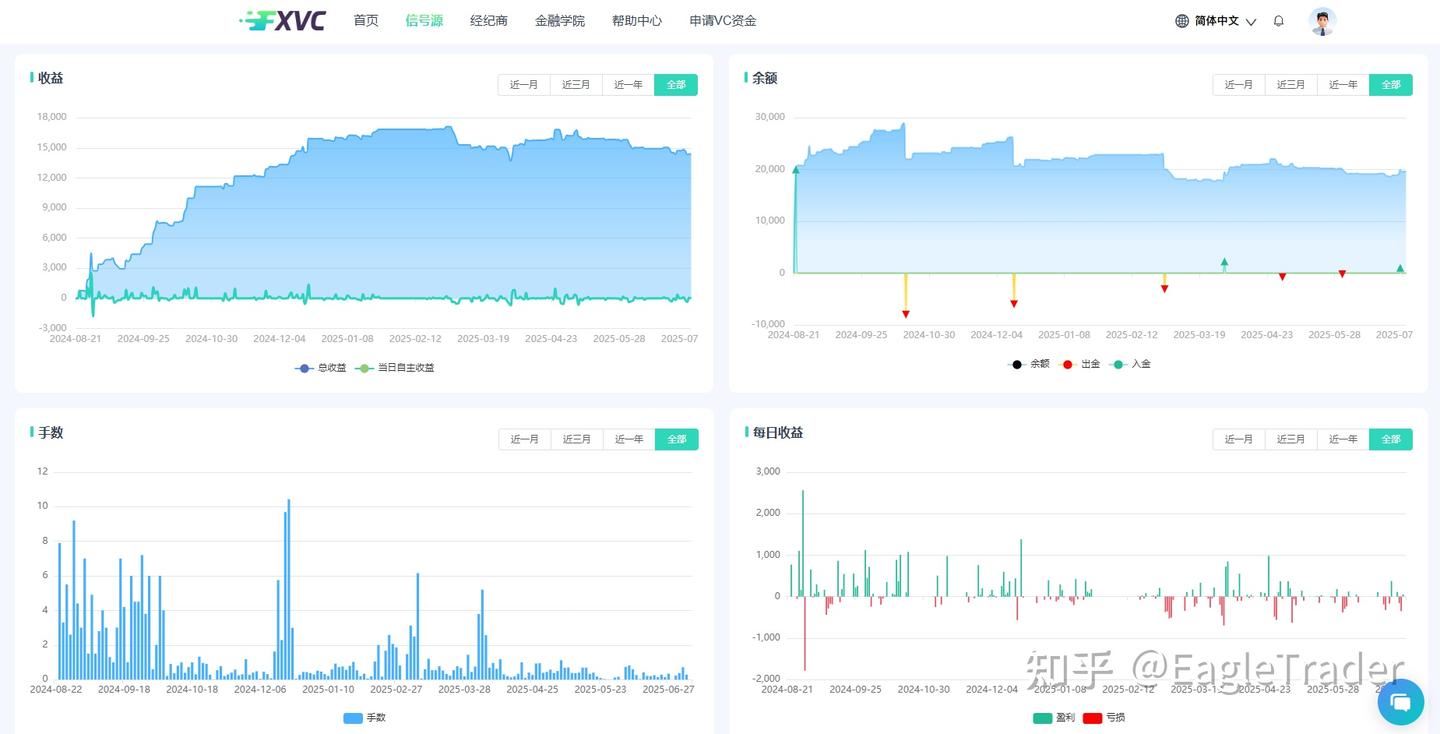Open the chat bubble in bottom right corner
This screenshot has height=734, width=1440.
(1400, 702)
